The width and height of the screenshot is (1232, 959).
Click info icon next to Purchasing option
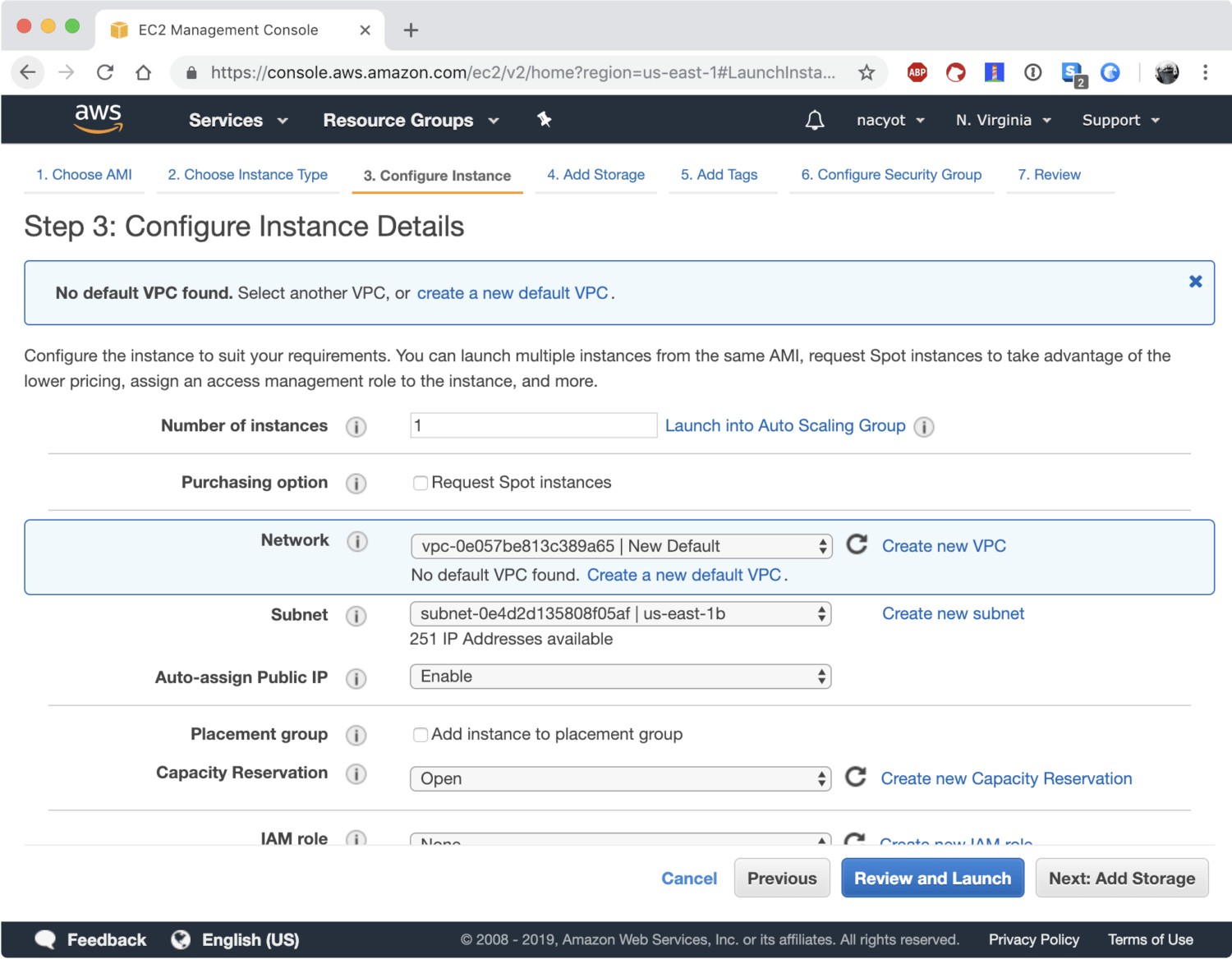356,484
